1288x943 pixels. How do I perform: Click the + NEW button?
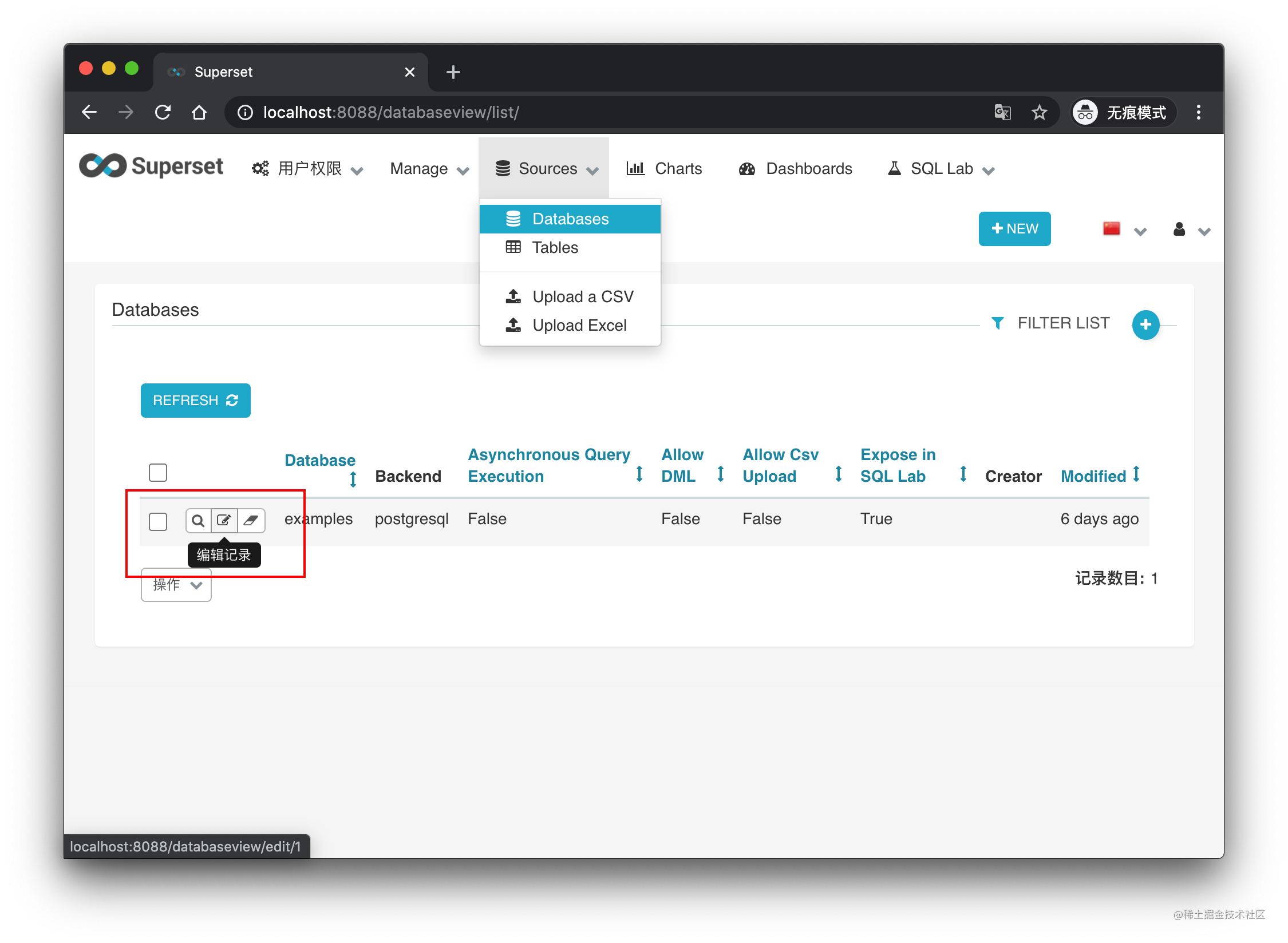tap(1014, 228)
